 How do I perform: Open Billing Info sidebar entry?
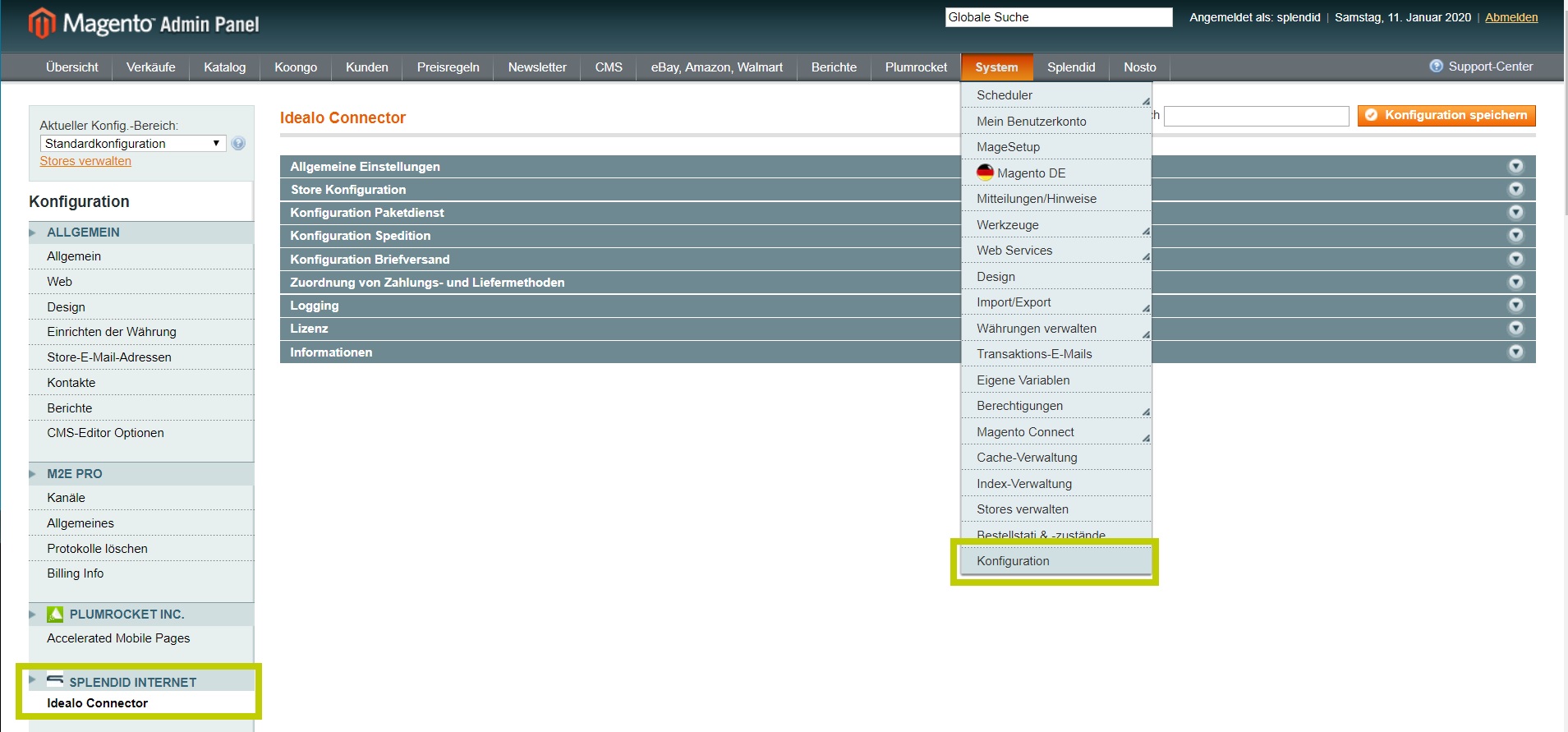coord(141,573)
